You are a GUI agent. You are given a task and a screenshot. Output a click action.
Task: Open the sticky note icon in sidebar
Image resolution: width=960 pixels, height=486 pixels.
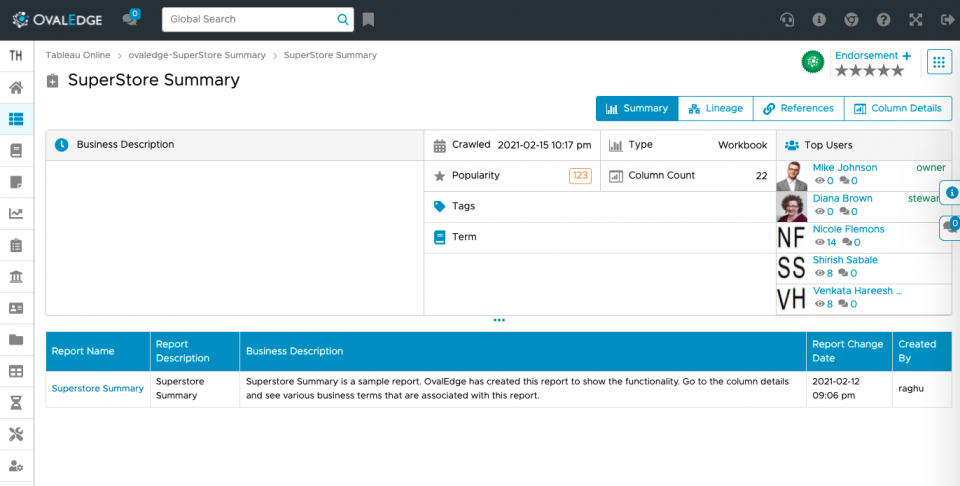tap(16, 182)
